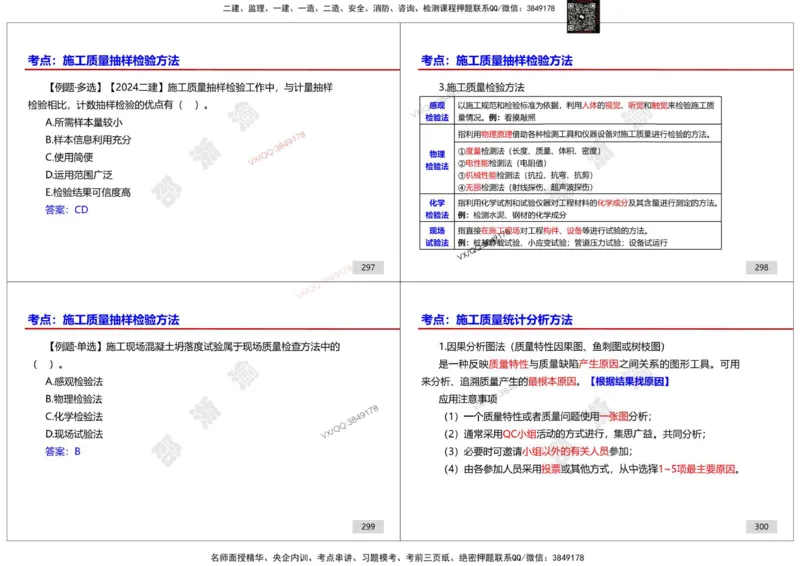Click table cell 物理检验法
Screen dimensions: 800x566
[437, 160]
